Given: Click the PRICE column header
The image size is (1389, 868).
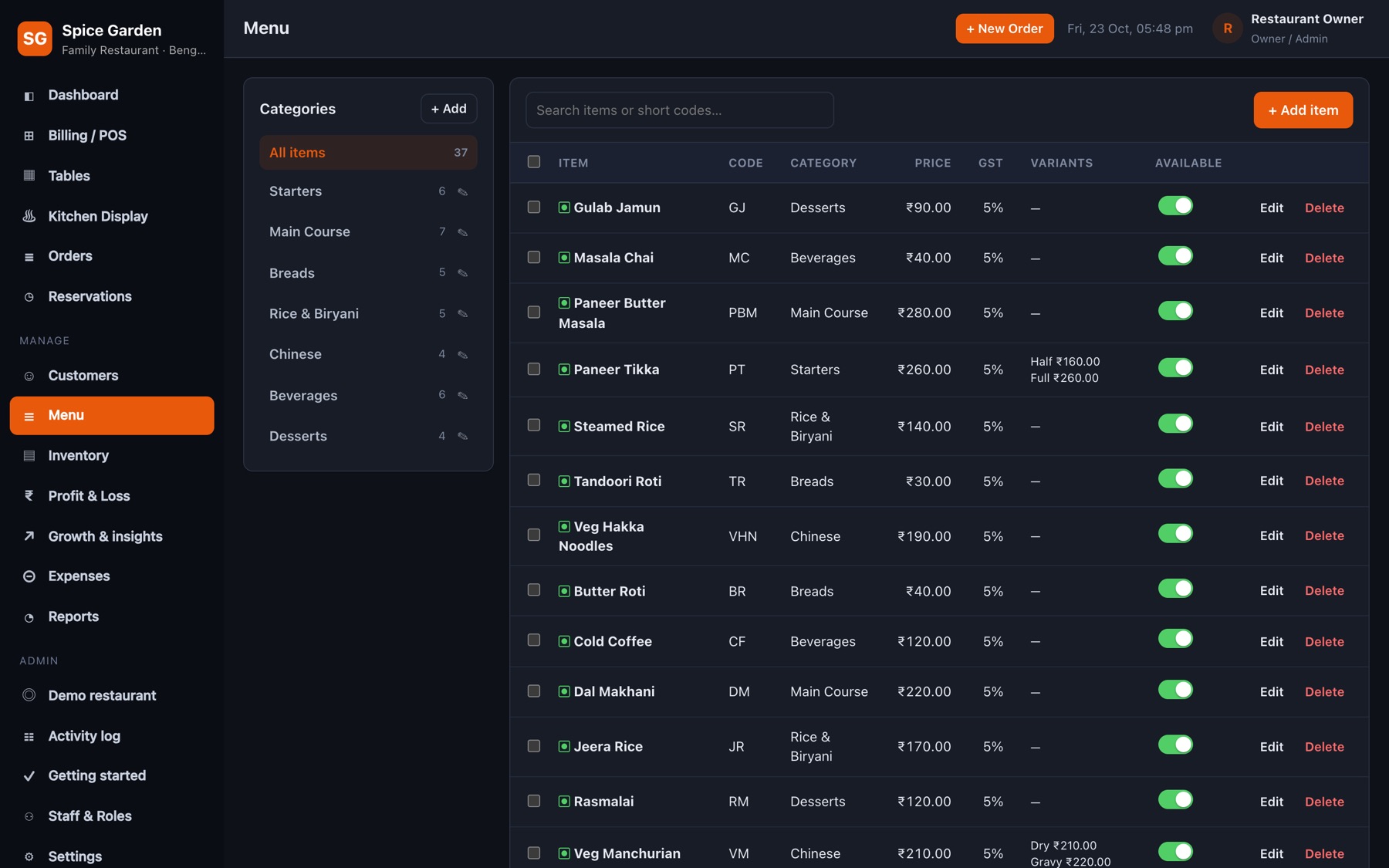Looking at the screenshot, I should pos(932,163).
